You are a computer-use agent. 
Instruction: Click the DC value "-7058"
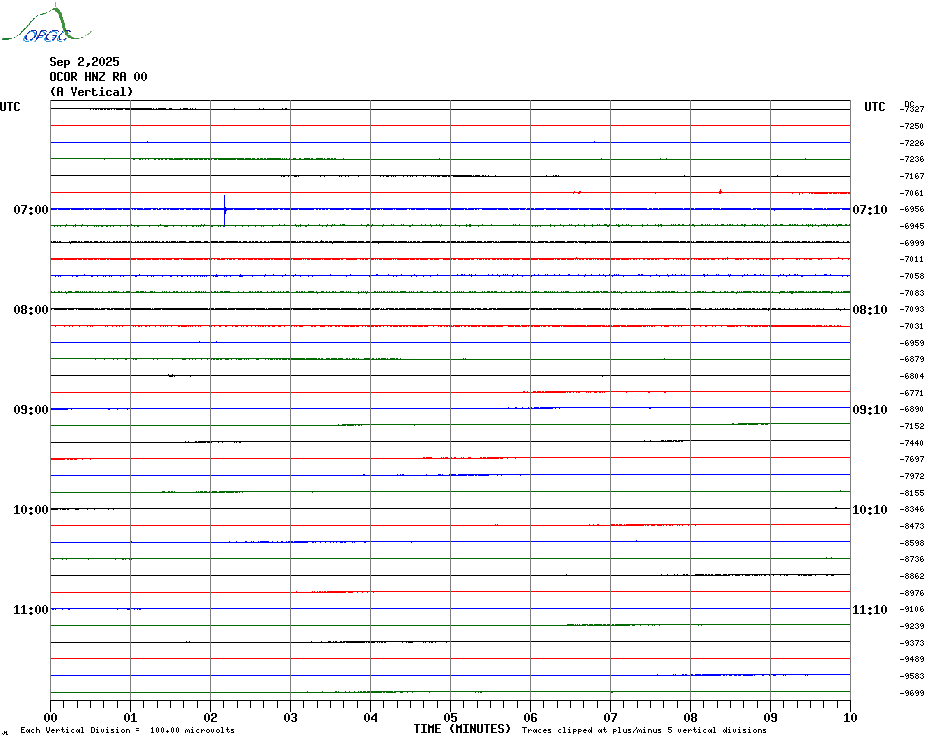(912, 276)
